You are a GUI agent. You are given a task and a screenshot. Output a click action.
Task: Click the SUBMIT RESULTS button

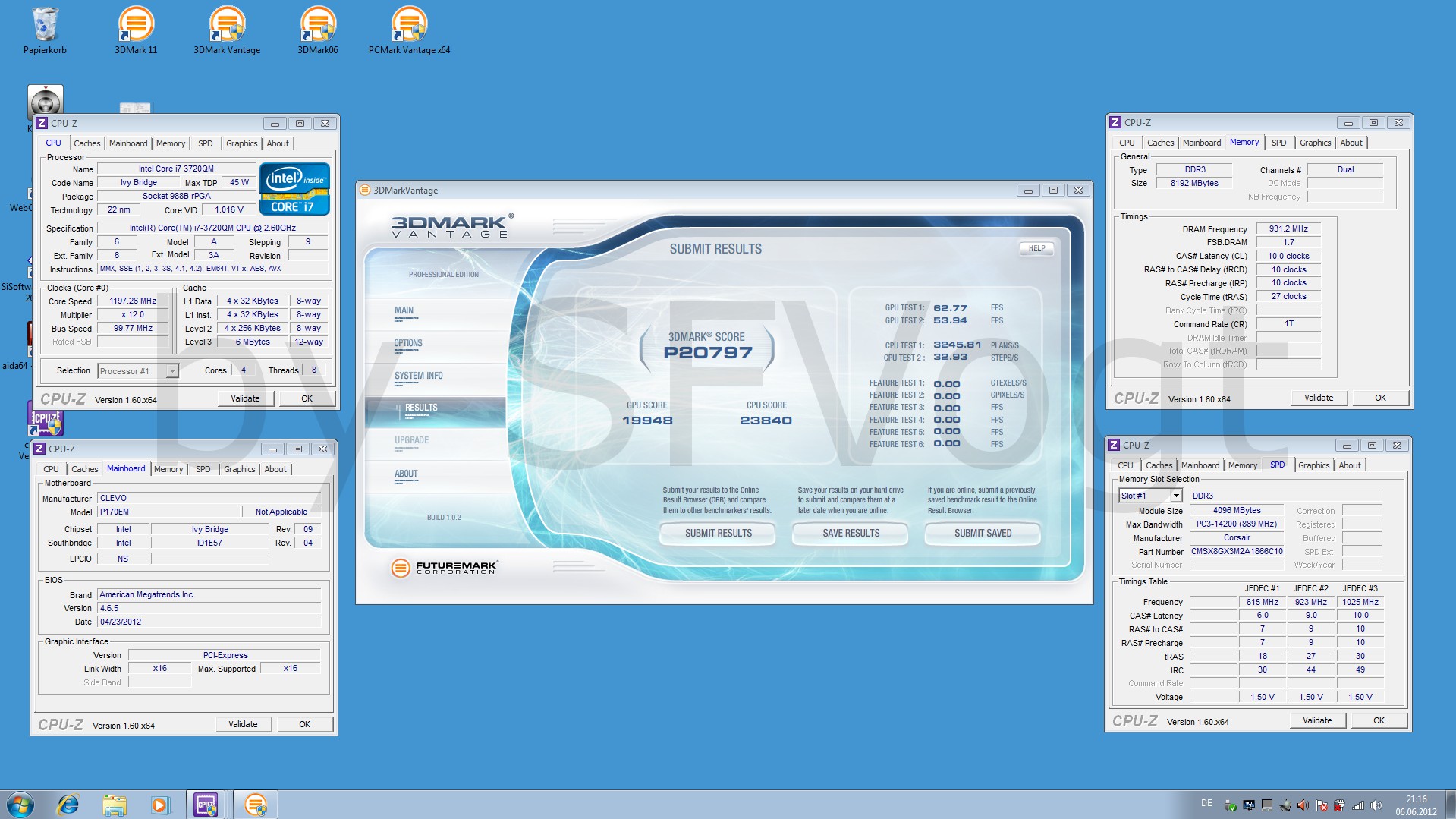coord(718,533)
